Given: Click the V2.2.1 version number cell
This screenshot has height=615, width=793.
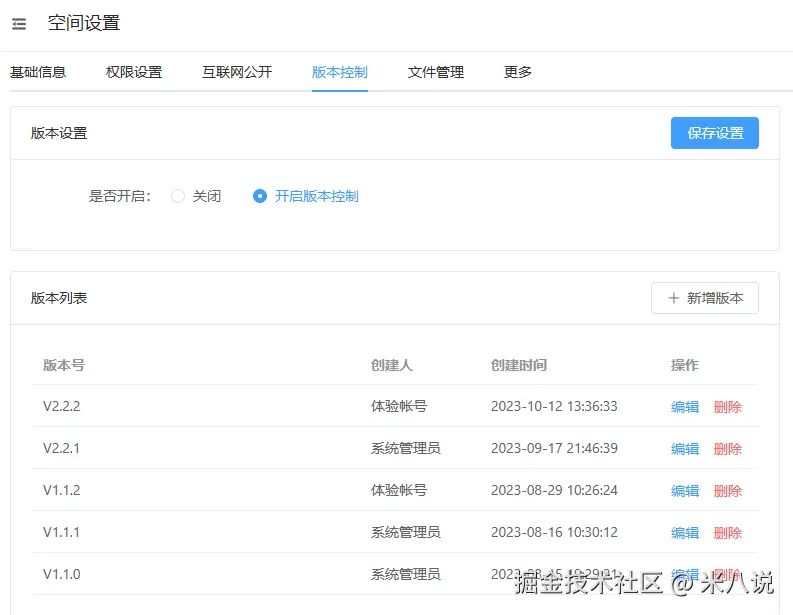Looking at the screenshot, I should (x=62, y=448).
